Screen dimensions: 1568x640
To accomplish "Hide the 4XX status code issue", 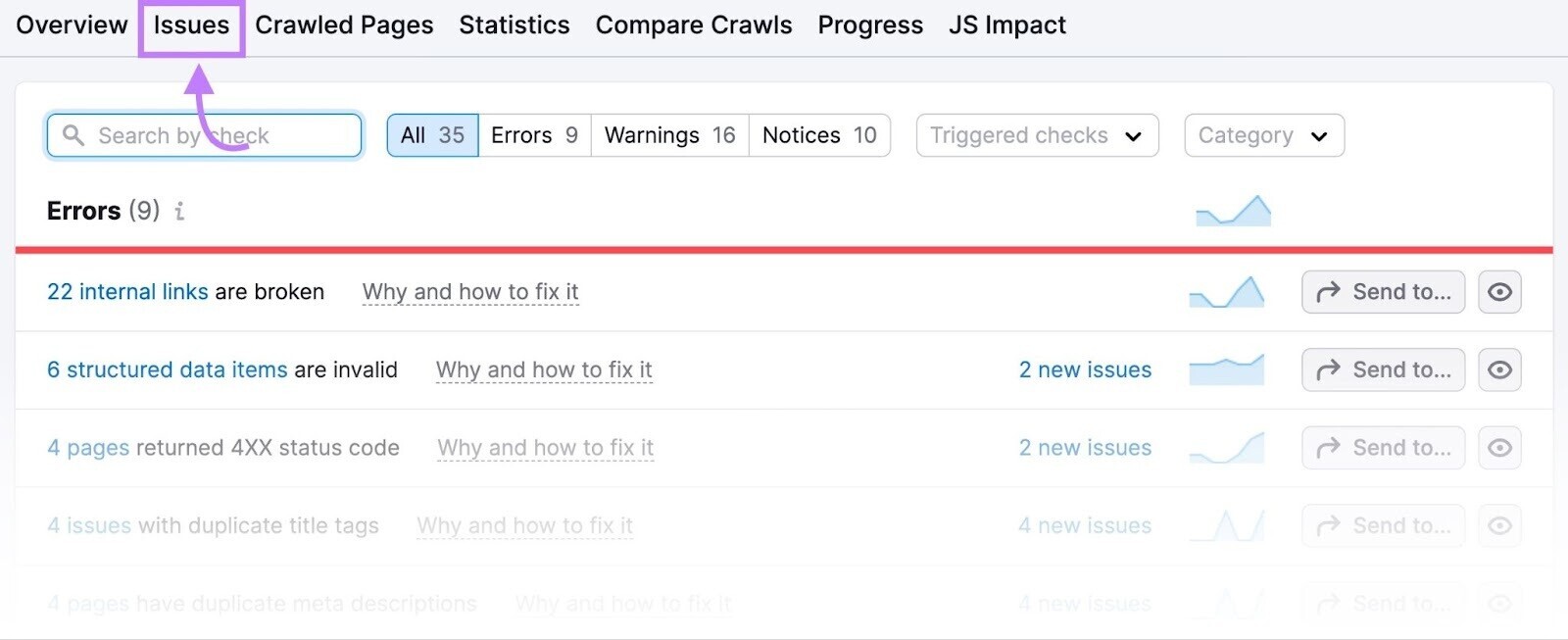I will tap(1500, 448).
